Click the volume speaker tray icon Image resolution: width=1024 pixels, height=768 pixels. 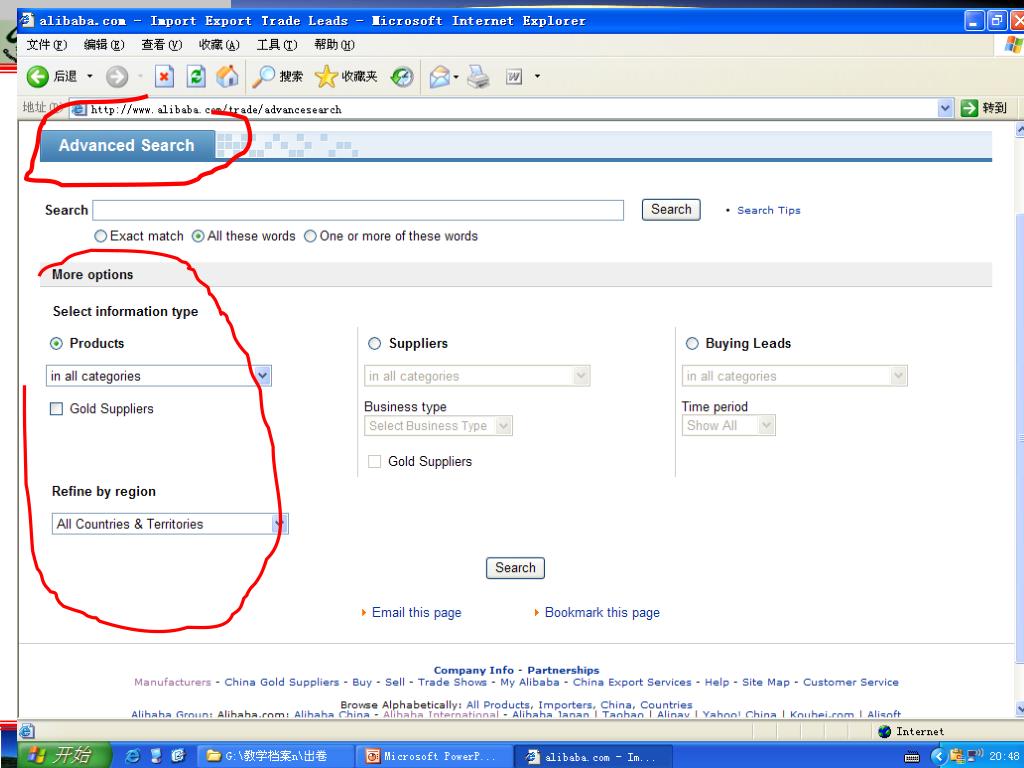[x=977, y=756]
